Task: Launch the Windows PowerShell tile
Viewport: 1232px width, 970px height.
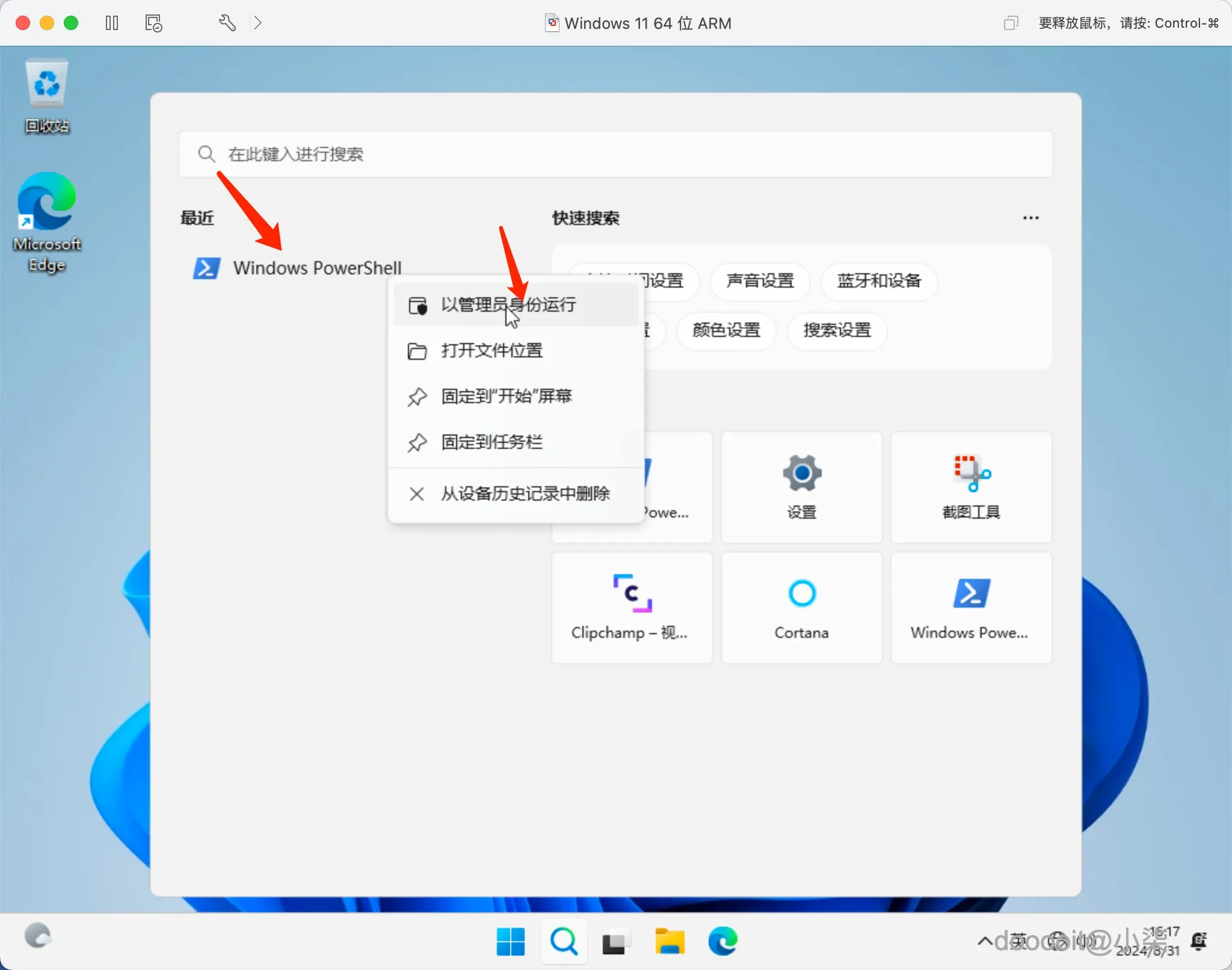Action: pyautogui.click(x=970, y=607)
